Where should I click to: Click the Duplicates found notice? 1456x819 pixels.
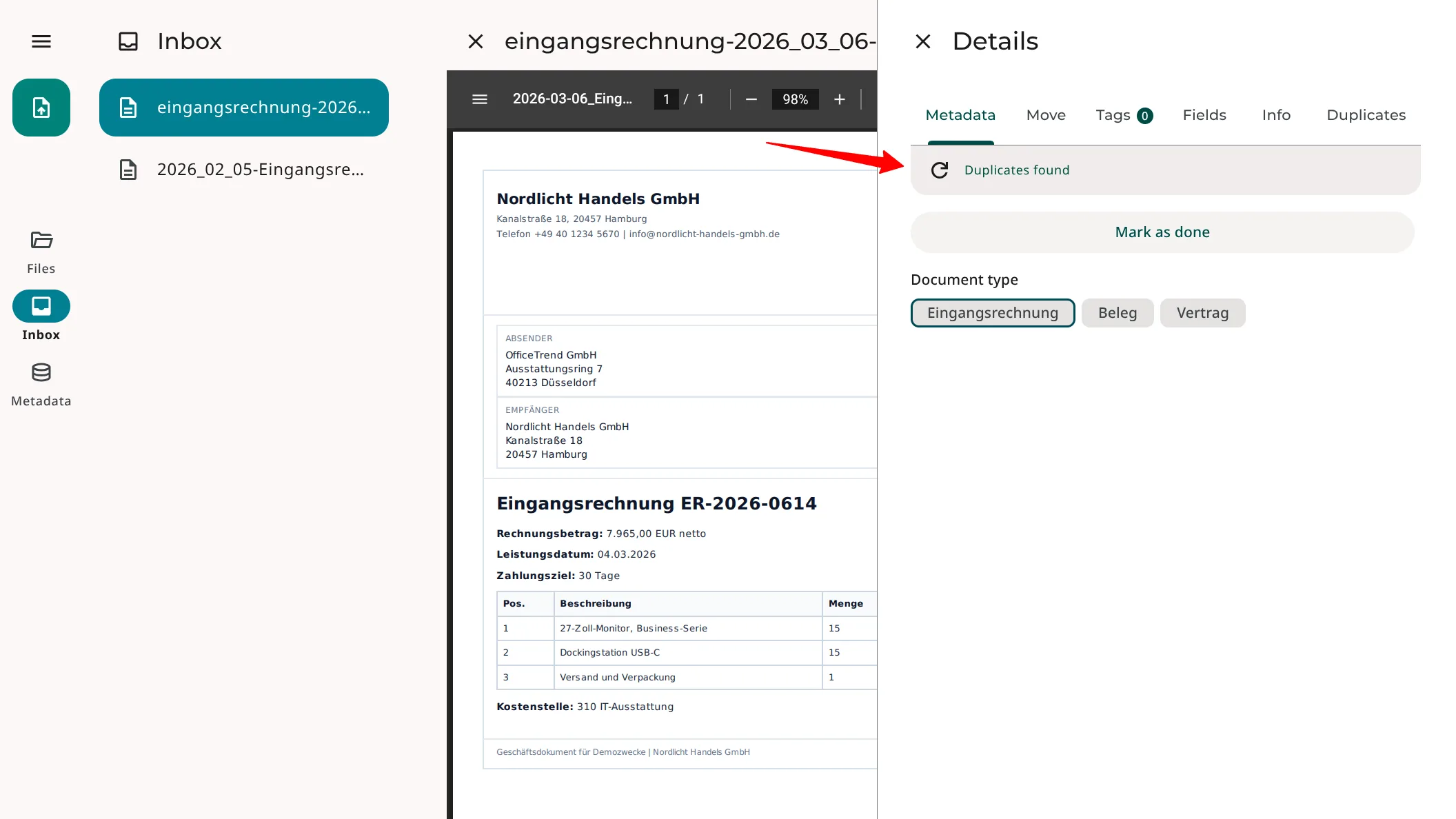click(x=1017, y=170)
